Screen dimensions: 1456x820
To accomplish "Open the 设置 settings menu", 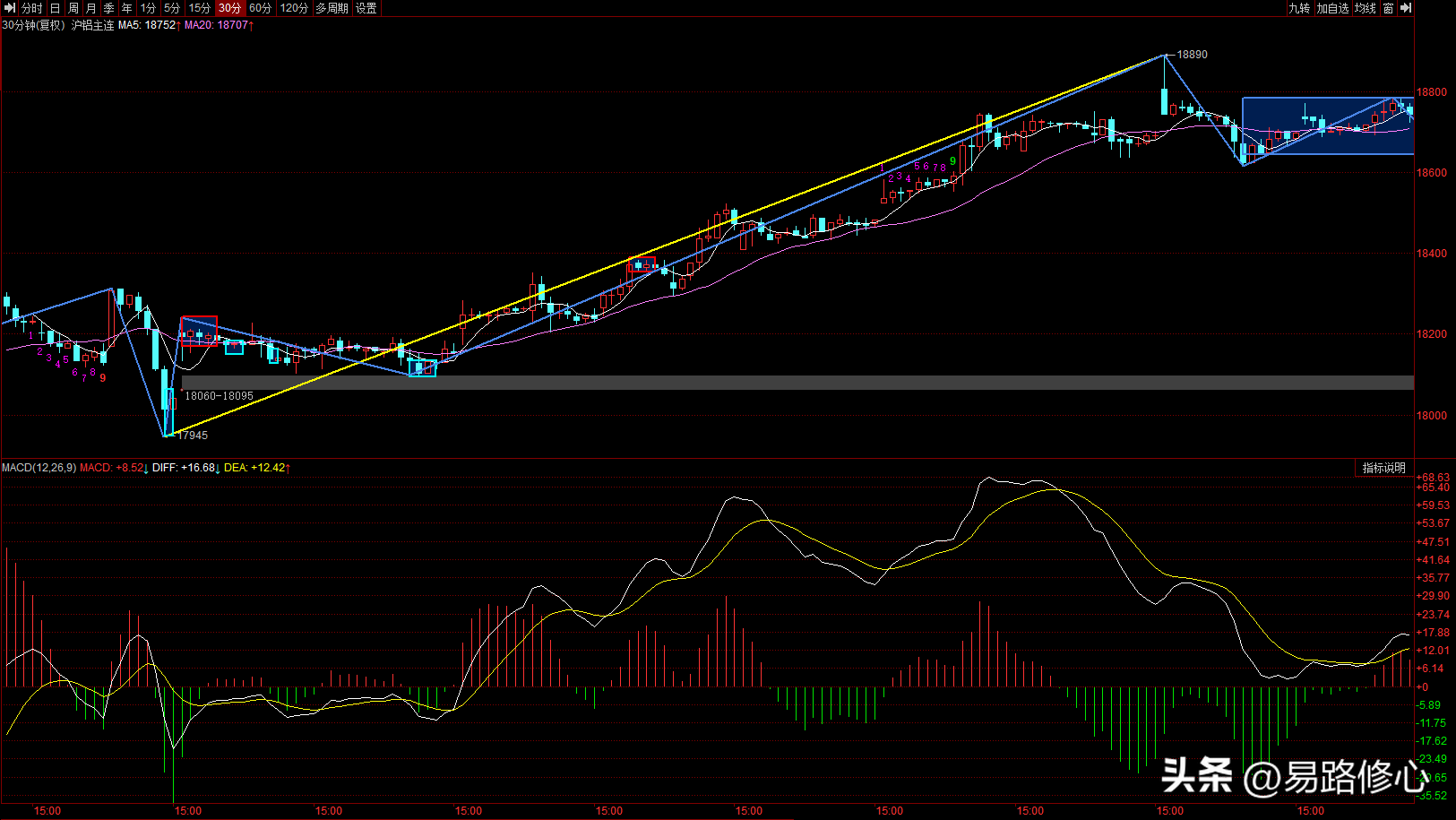I will (x=366, y=8).
